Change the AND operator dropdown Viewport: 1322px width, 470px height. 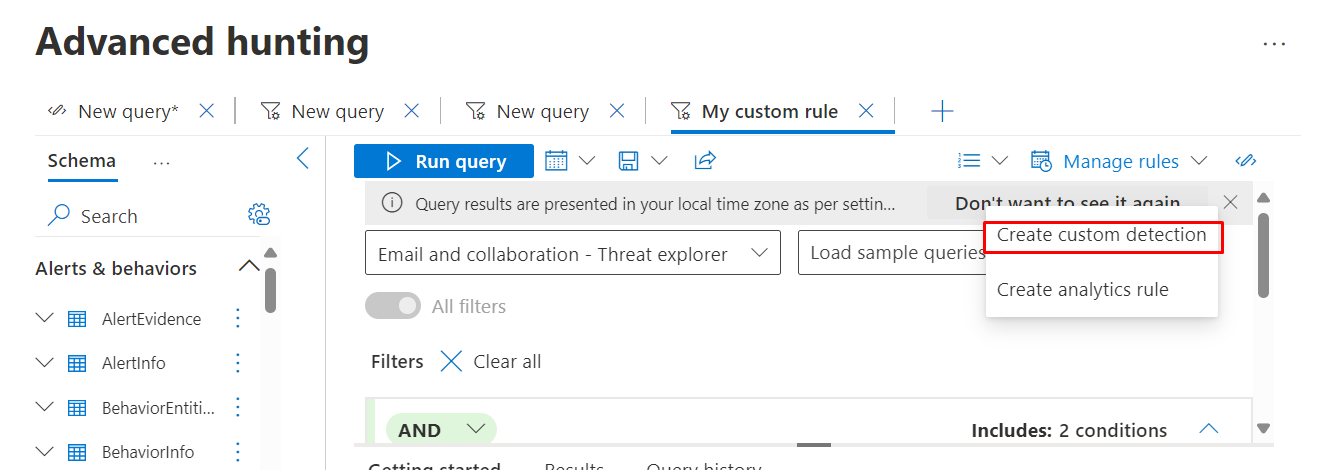(x=441, y=430)
